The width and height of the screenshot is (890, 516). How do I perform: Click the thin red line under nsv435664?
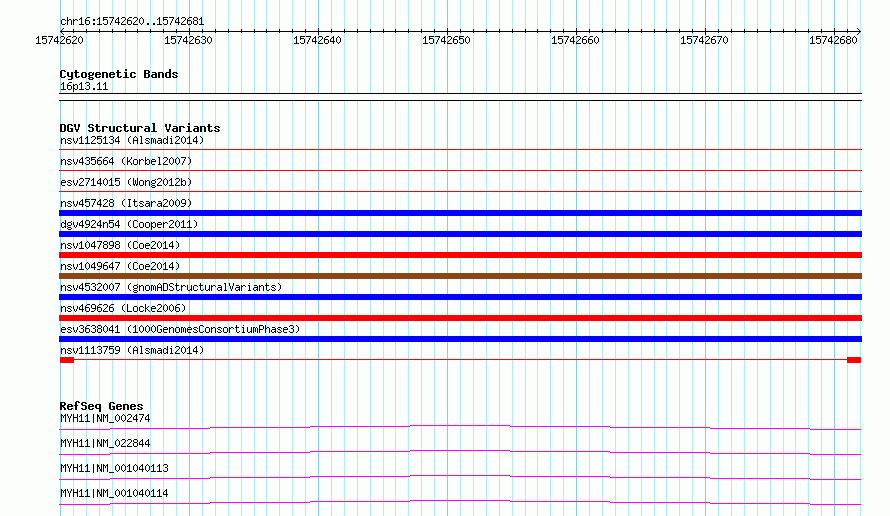point(460,171)
